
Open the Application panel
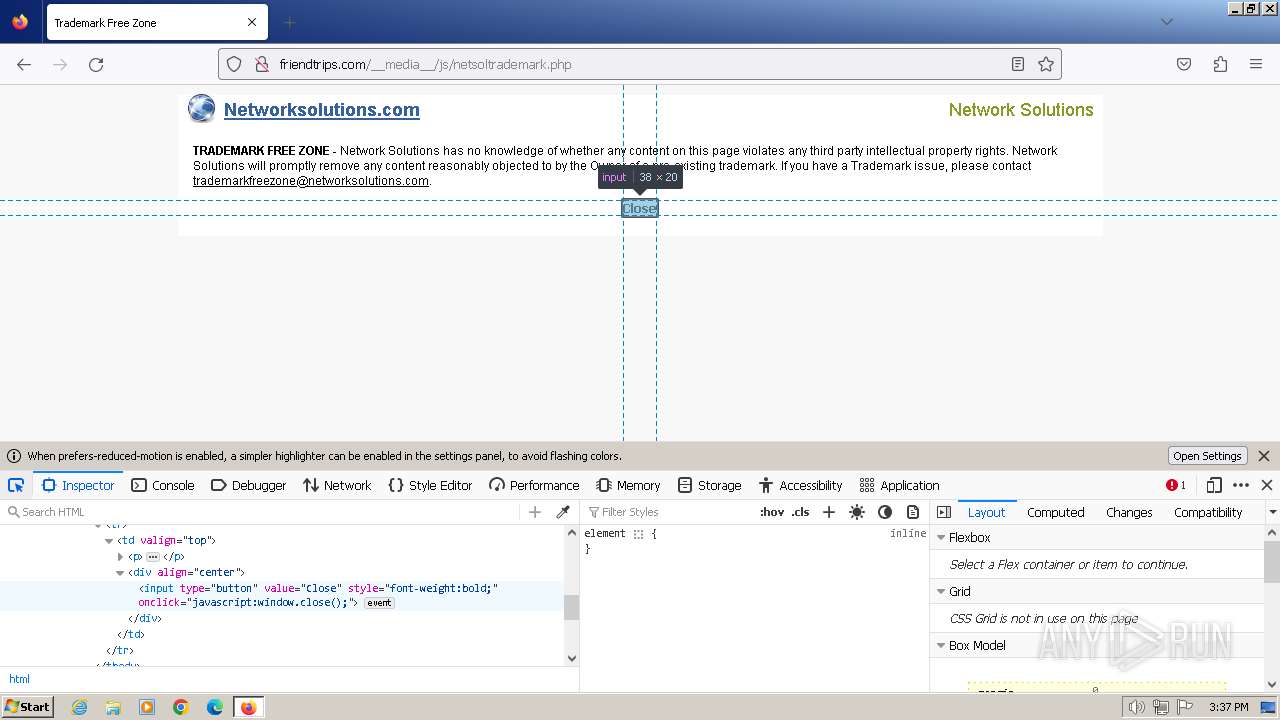click(899, 485)
